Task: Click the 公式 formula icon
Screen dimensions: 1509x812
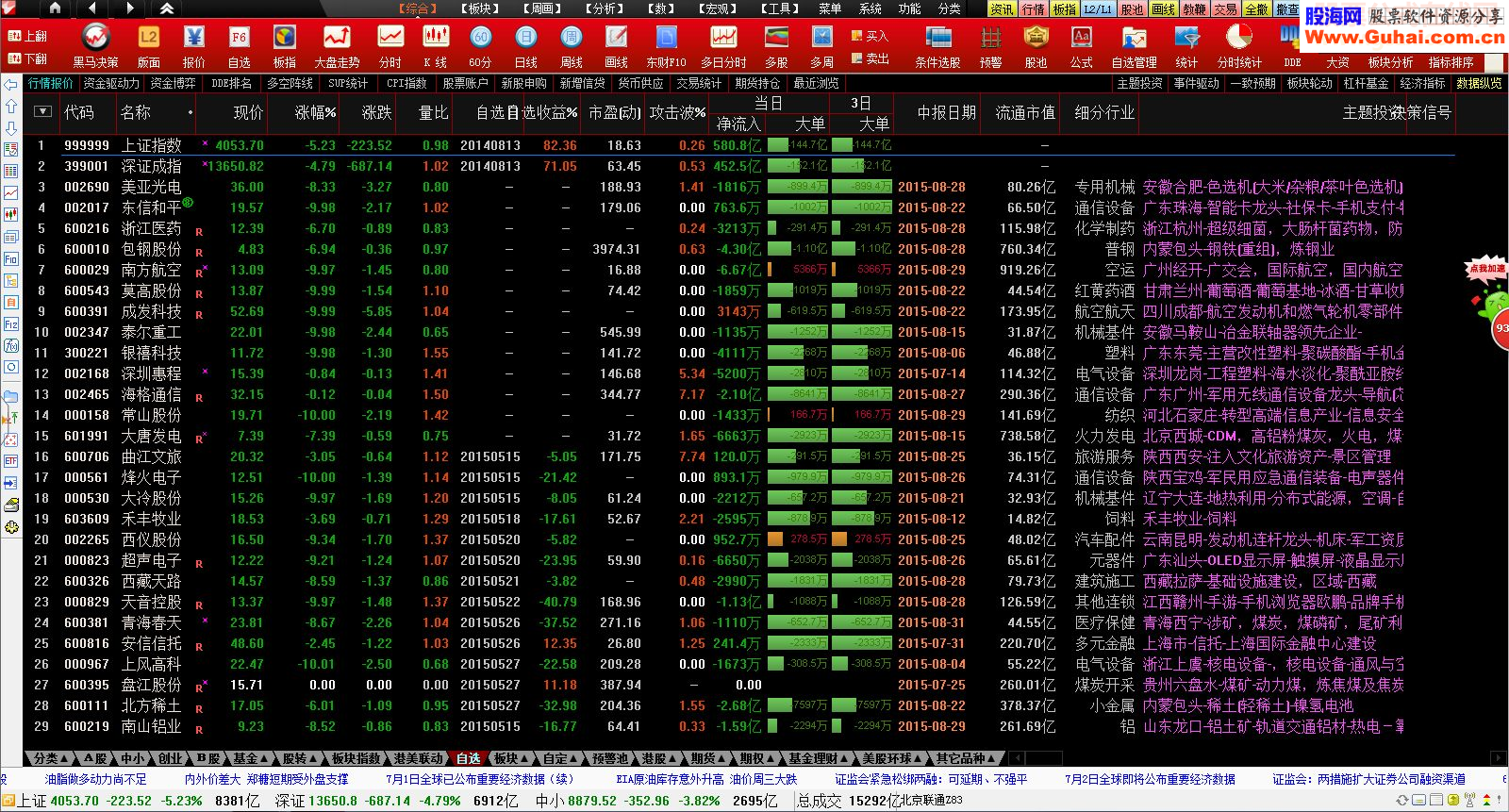Action: coord(1081,45)
